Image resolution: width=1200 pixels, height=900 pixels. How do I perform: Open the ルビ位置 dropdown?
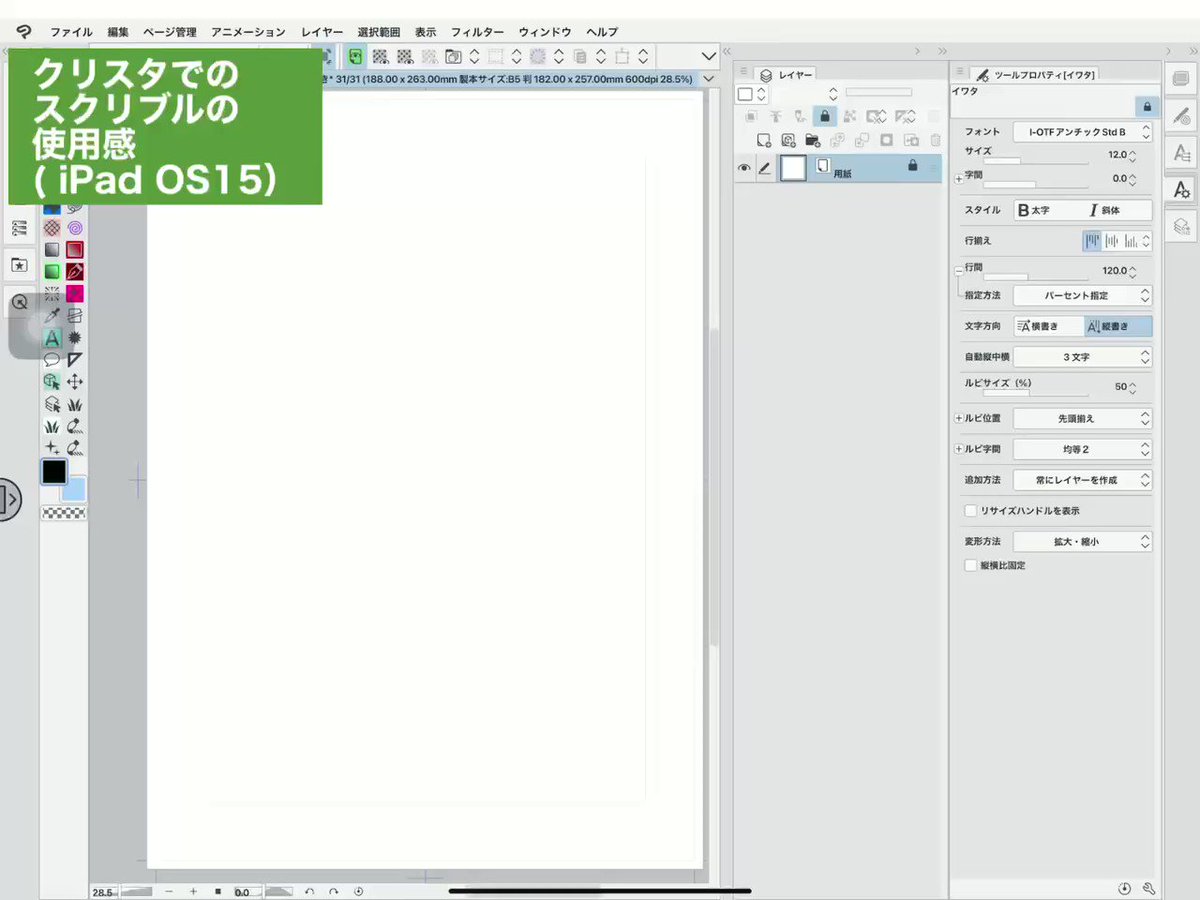[1083, 419]
